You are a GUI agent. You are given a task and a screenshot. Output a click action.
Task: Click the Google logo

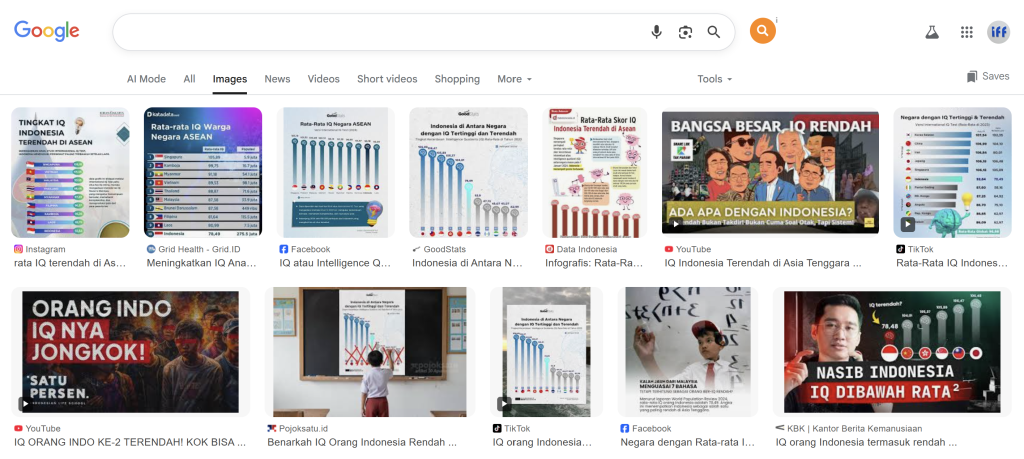click(x=47, y=31)
